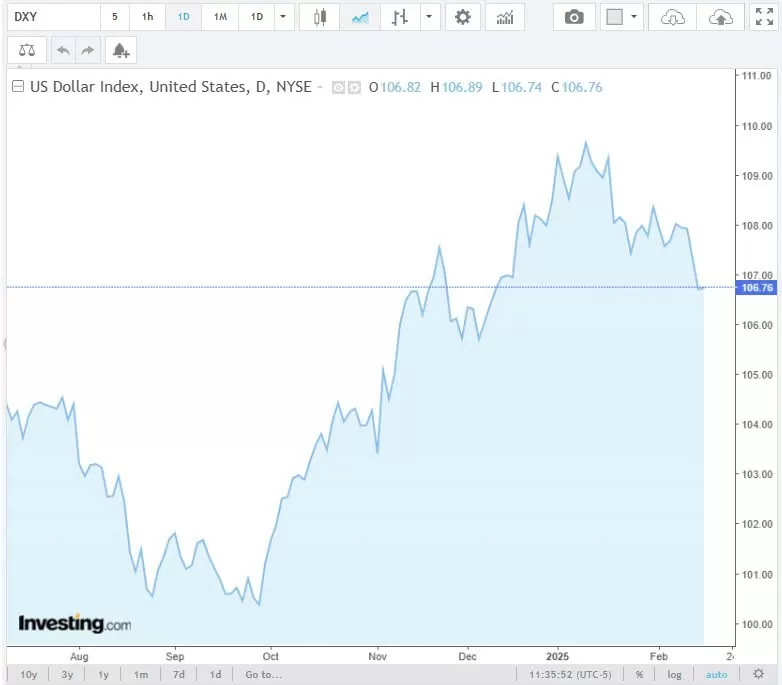Screen dimensions: 782x685
Task: Collapse the US Dollar Index legend
Action: [x=17, y=87]
